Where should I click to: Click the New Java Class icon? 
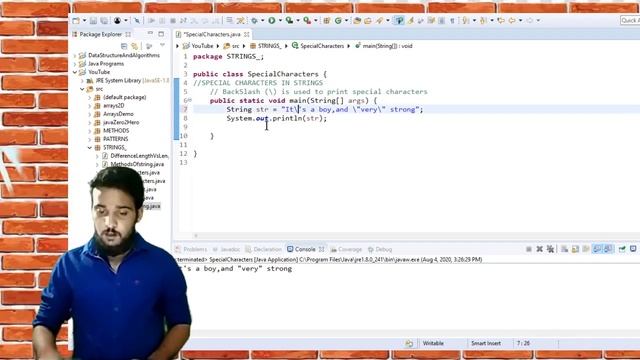(x=338, y=20)
